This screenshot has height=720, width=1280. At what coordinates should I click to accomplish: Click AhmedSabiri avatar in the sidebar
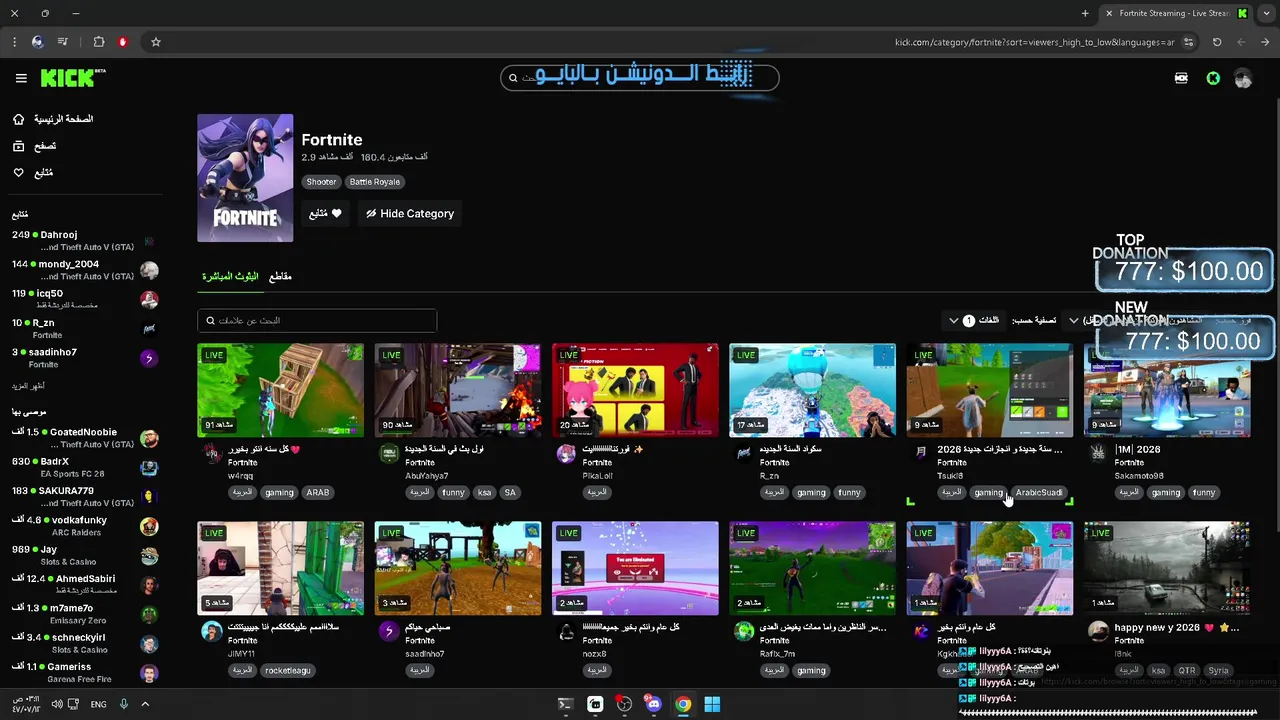pos(149,585)
